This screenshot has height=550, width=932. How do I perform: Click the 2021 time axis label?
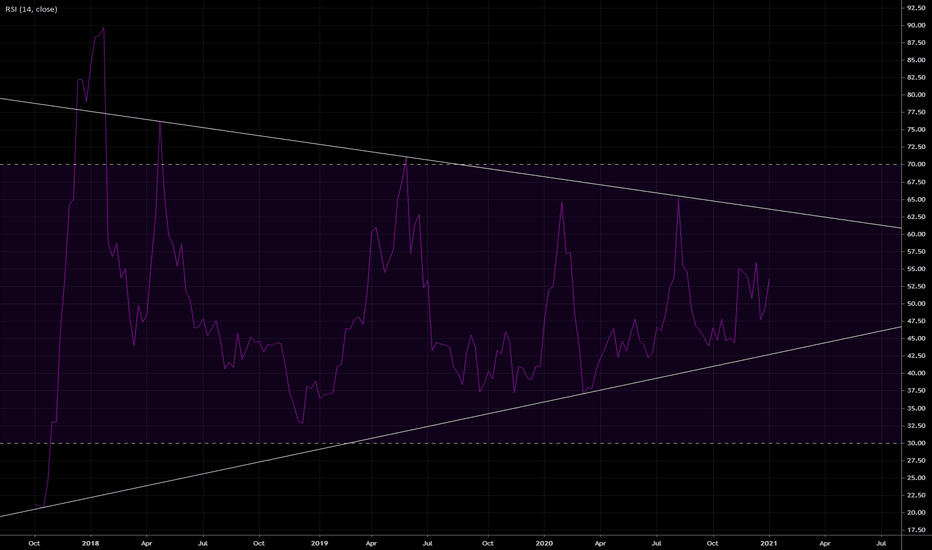point(769,543)
